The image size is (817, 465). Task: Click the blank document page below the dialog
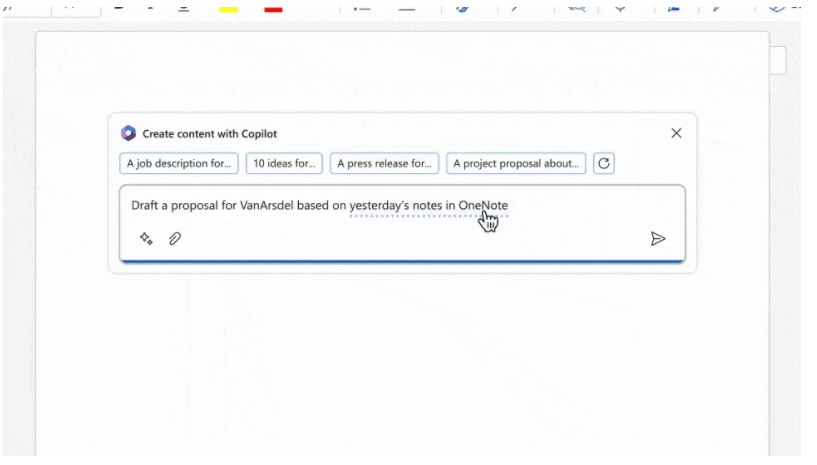pos(400,370)
